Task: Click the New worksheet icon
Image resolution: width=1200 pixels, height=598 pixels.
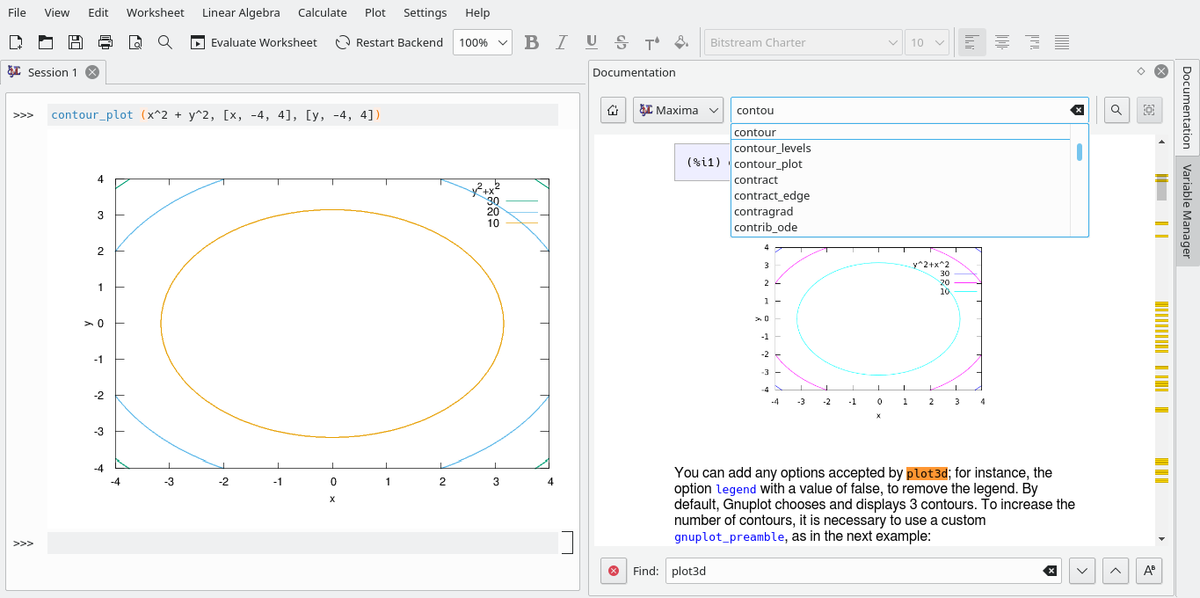Action: point(15,42)
